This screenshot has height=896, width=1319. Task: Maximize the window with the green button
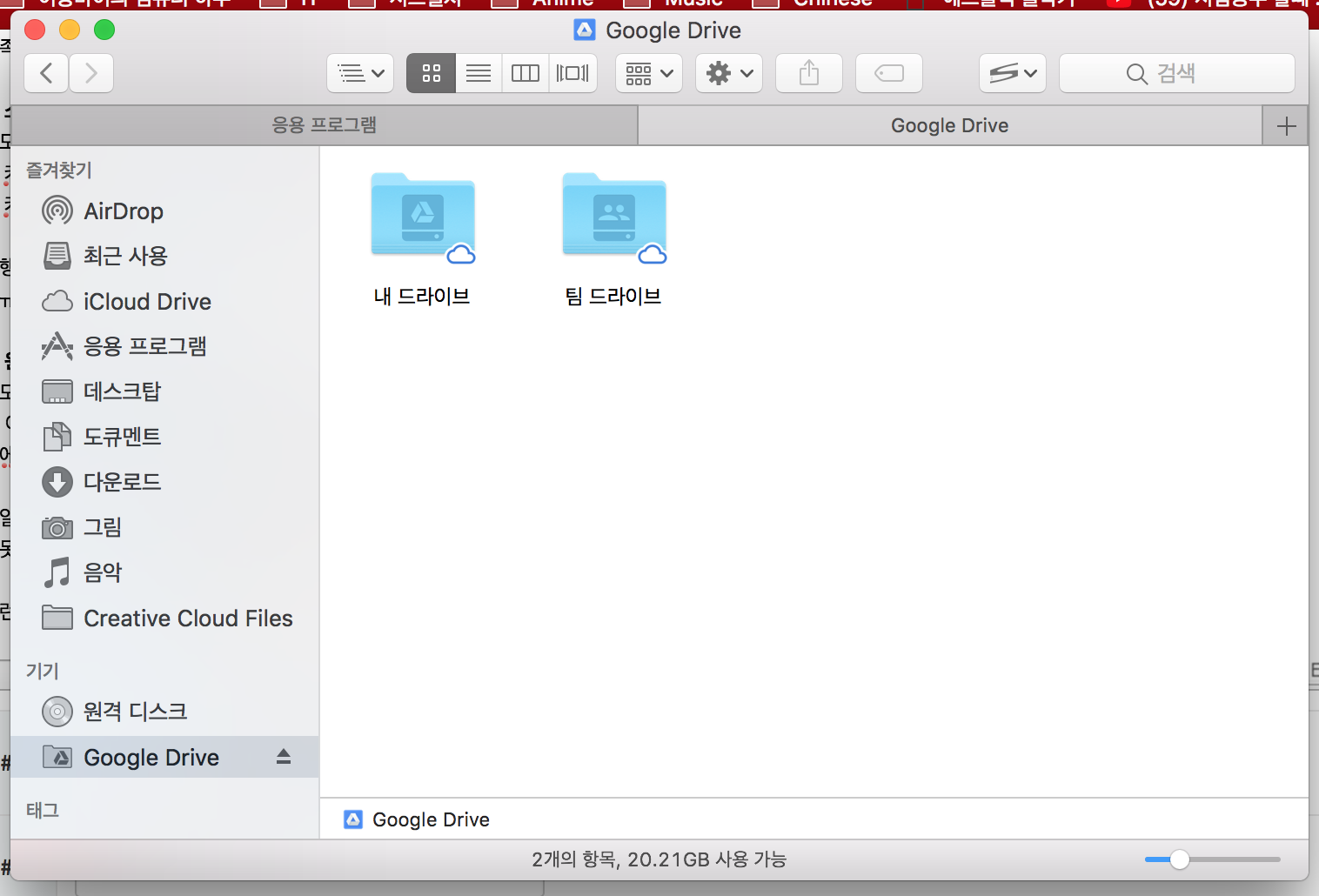click(104, 30)
